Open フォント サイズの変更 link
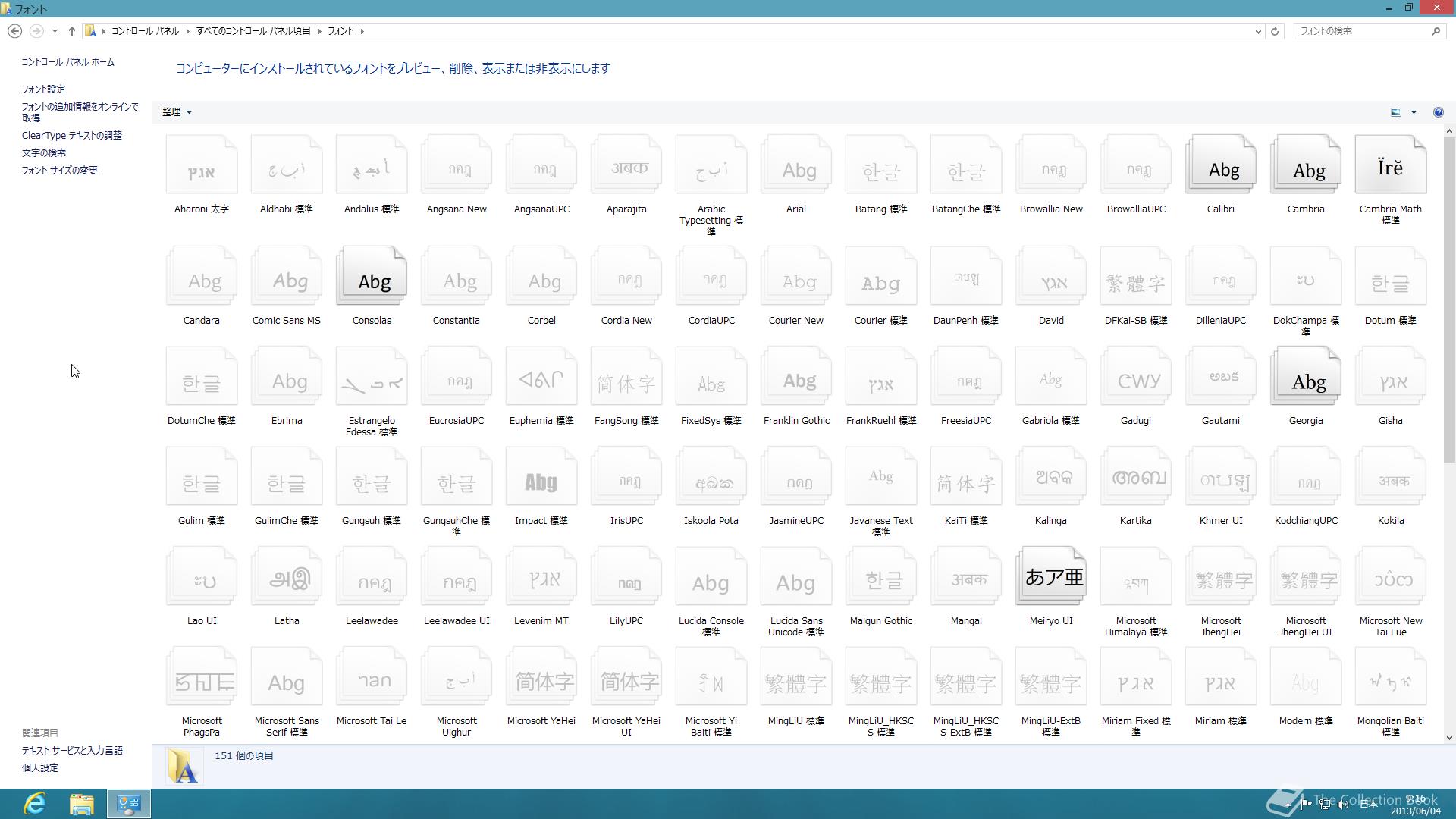 [x=60, y=171]
